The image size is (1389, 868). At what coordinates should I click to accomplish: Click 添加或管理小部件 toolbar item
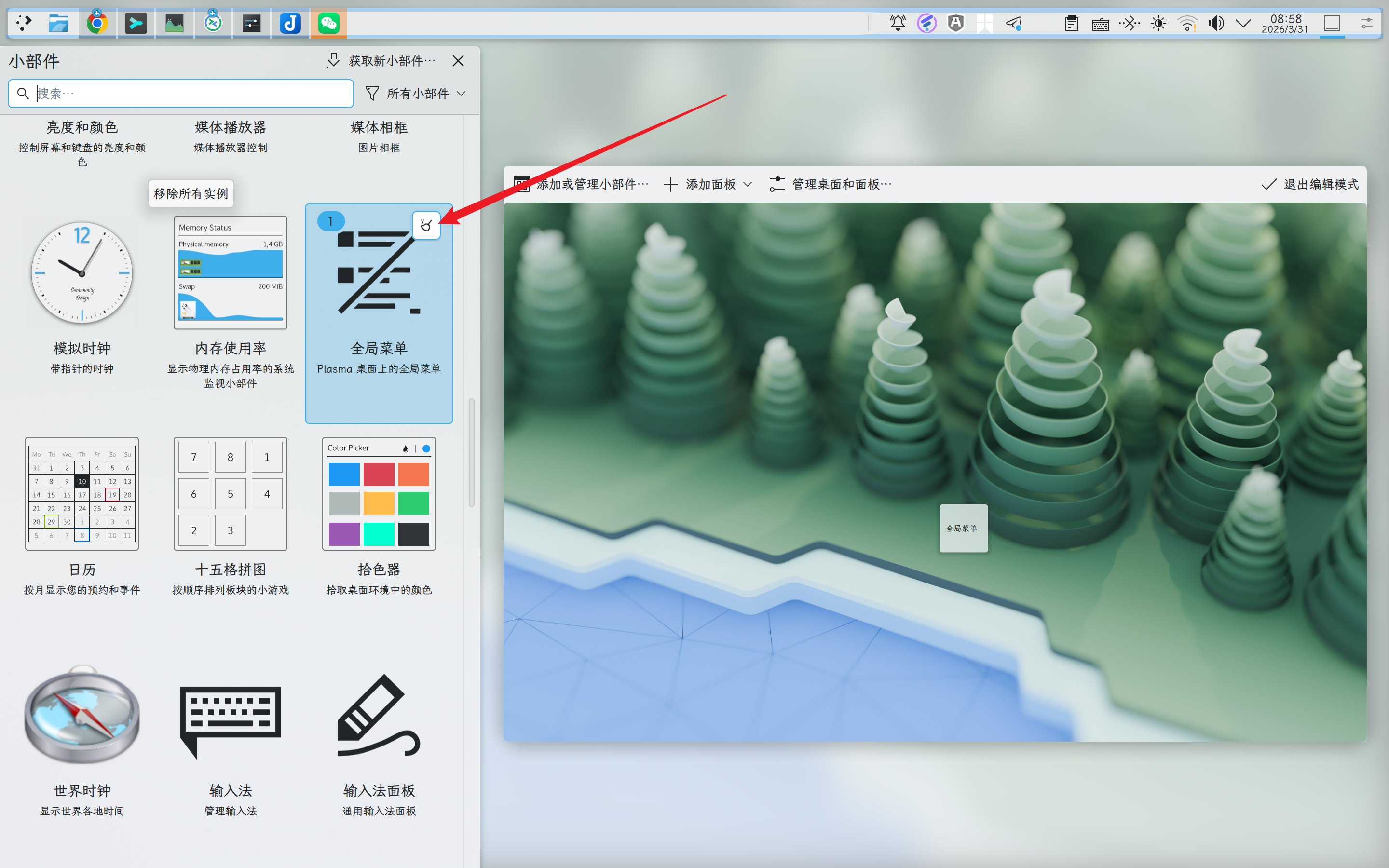point(582,184)
